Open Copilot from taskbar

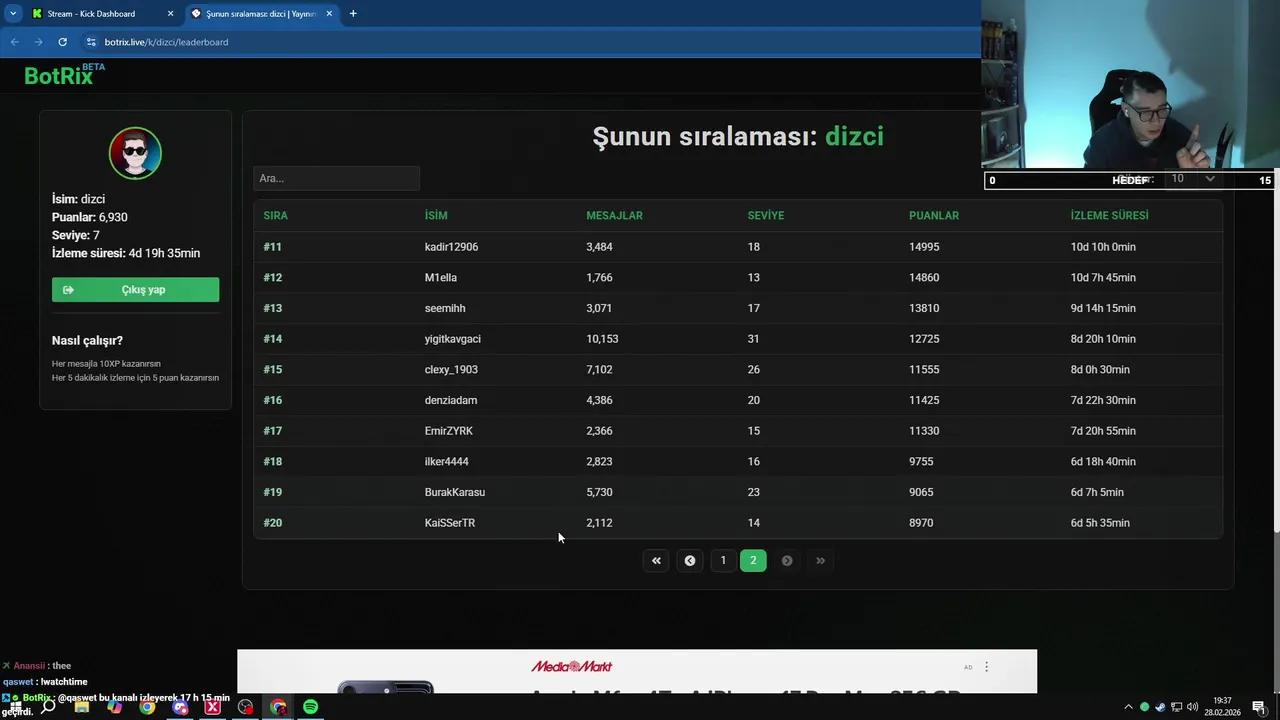pyautogui.click(x=114, y=707)
